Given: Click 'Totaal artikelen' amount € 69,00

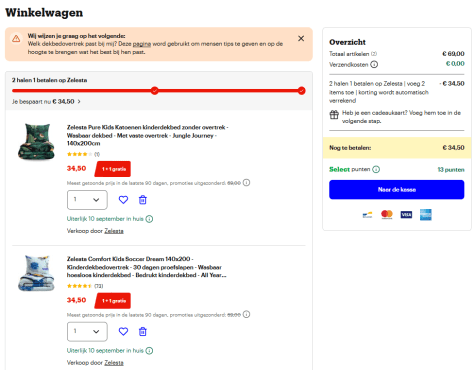Looking at the screenshot, I should [x=453, y=54].
